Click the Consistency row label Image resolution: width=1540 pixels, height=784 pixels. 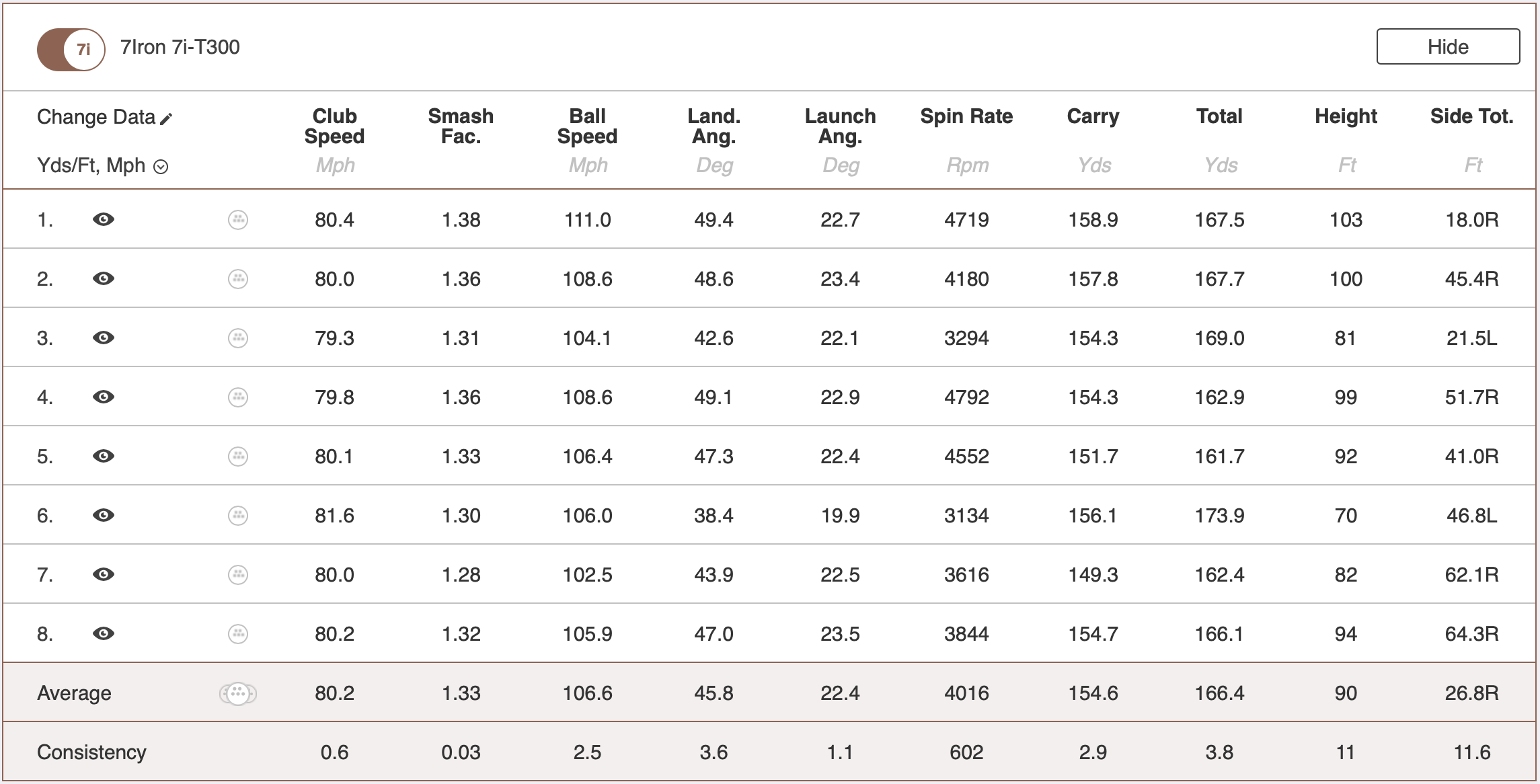tap(91, 752)
